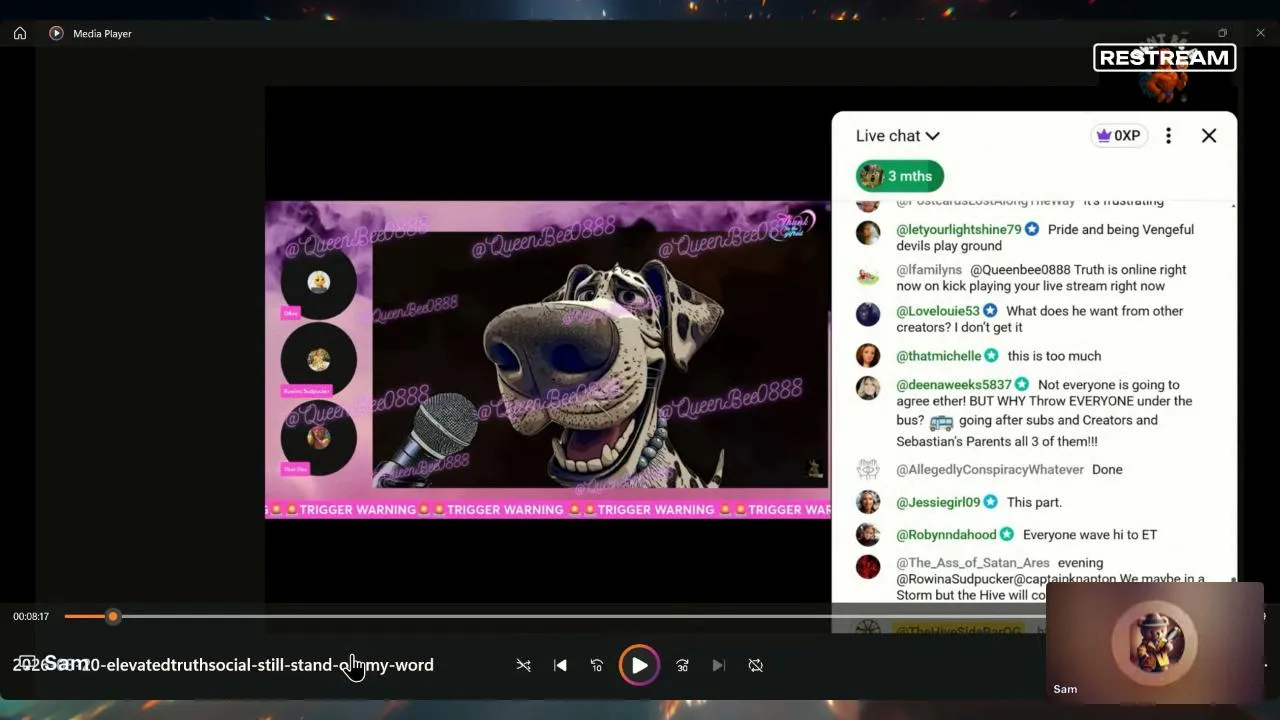This screenshot has height=720, width=1280.
Task: Click @Lovelouie53's avatar
Action: (x=868, y=314)
